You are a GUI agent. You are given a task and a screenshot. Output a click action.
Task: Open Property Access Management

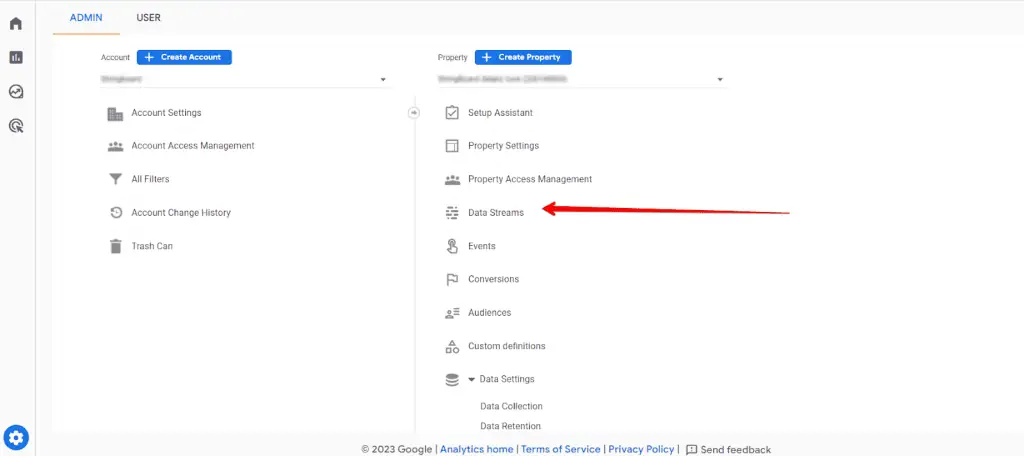pyautogui.click(x=530, y=179)
